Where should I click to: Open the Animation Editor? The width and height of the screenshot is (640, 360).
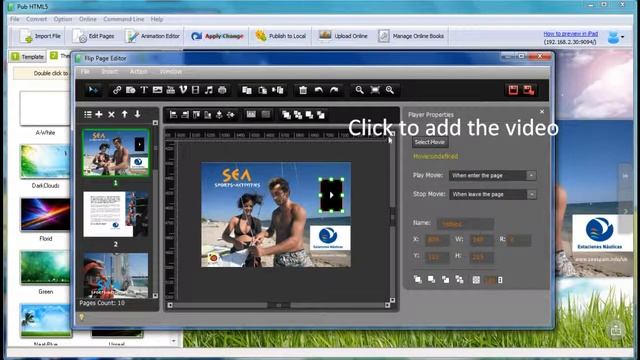(153, 36)
